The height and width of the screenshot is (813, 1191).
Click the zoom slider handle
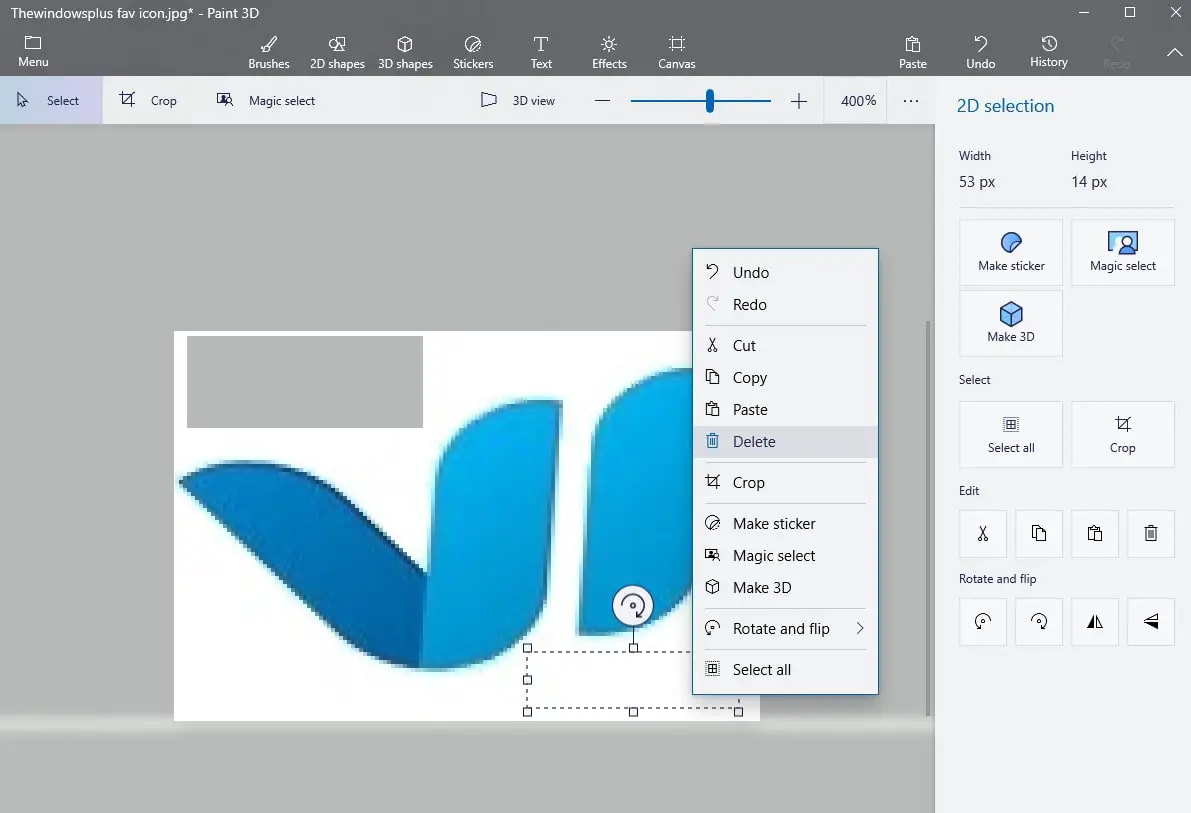tap(709, 100)
